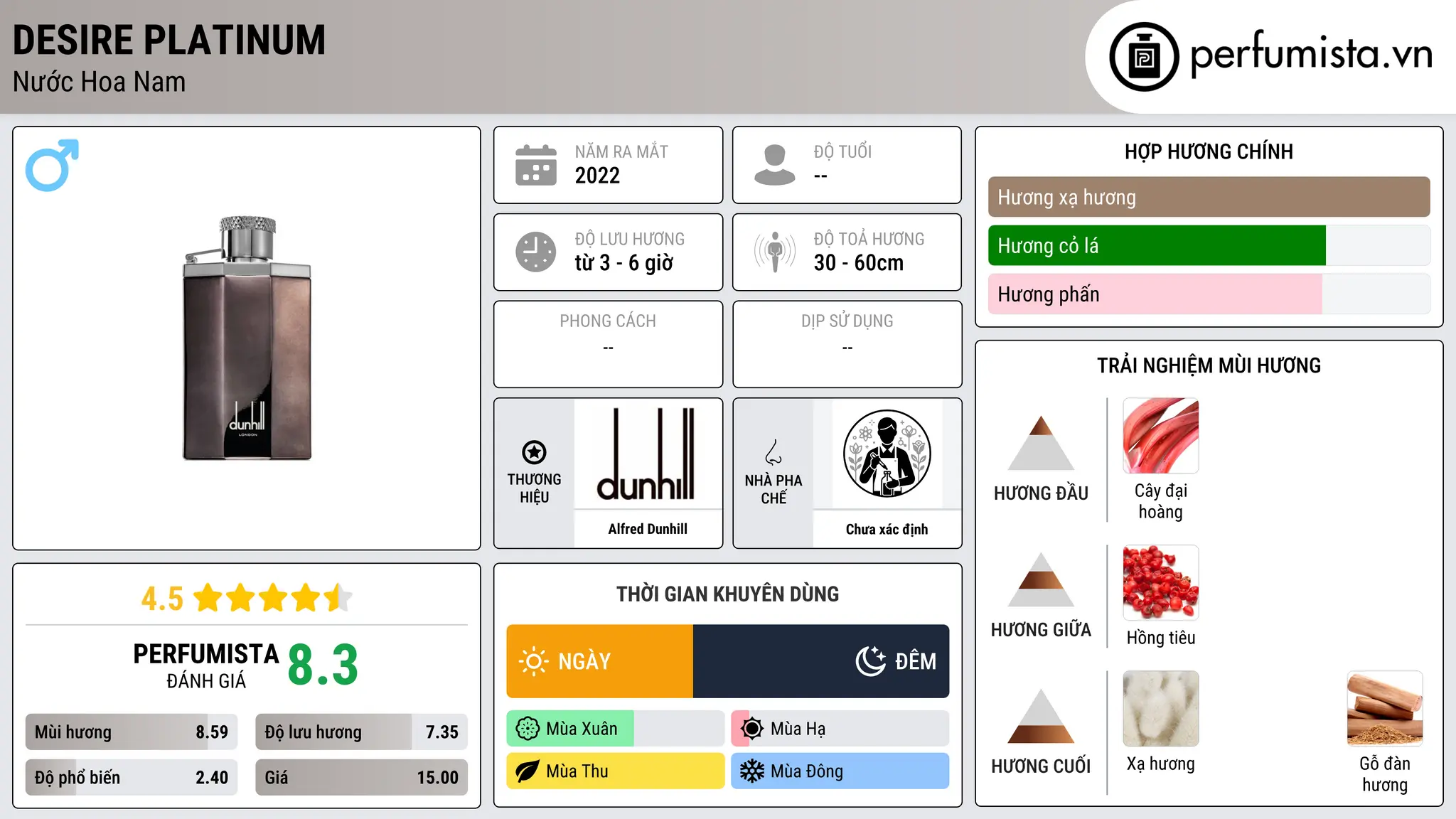Click the Nước Hoa Nam subtitle
Screen dimensions: 1456x819
point(99,82)
